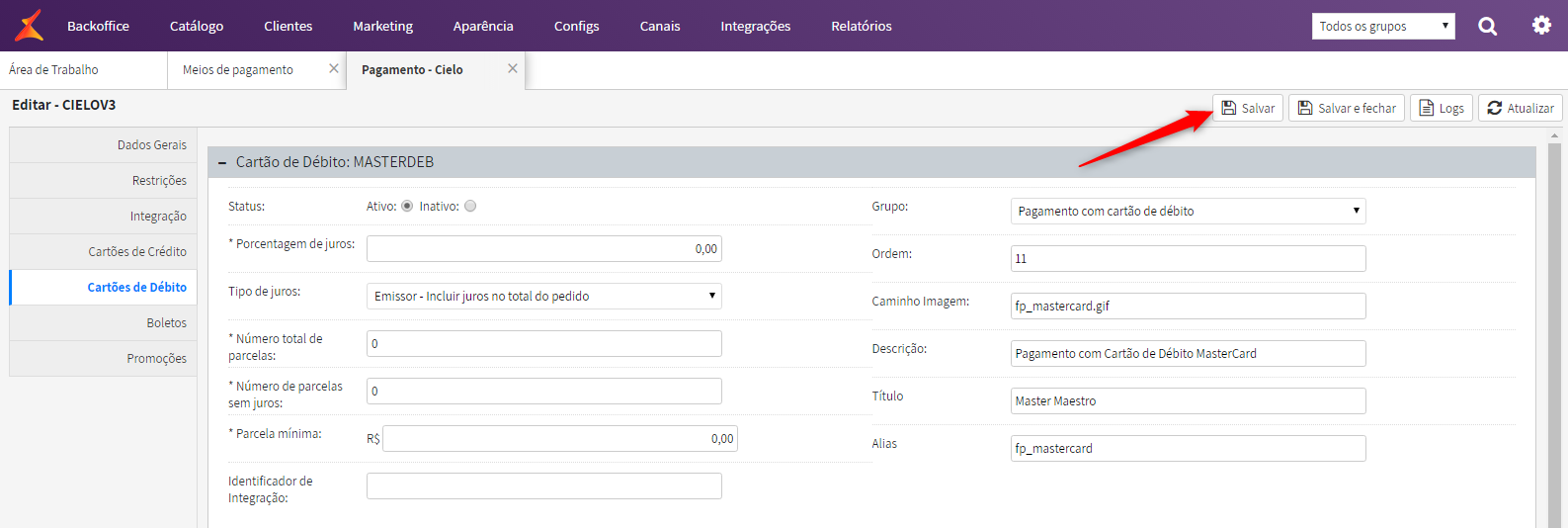Switch to Meios de pagamento tab

pyautogui.click(x=257, y=69)
